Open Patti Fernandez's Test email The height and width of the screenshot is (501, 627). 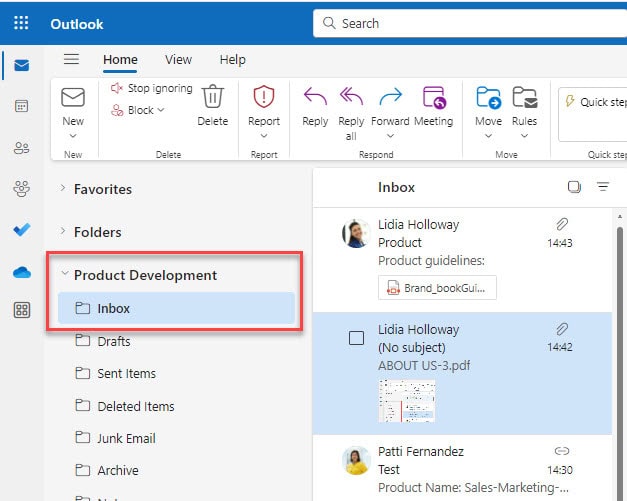462,468
